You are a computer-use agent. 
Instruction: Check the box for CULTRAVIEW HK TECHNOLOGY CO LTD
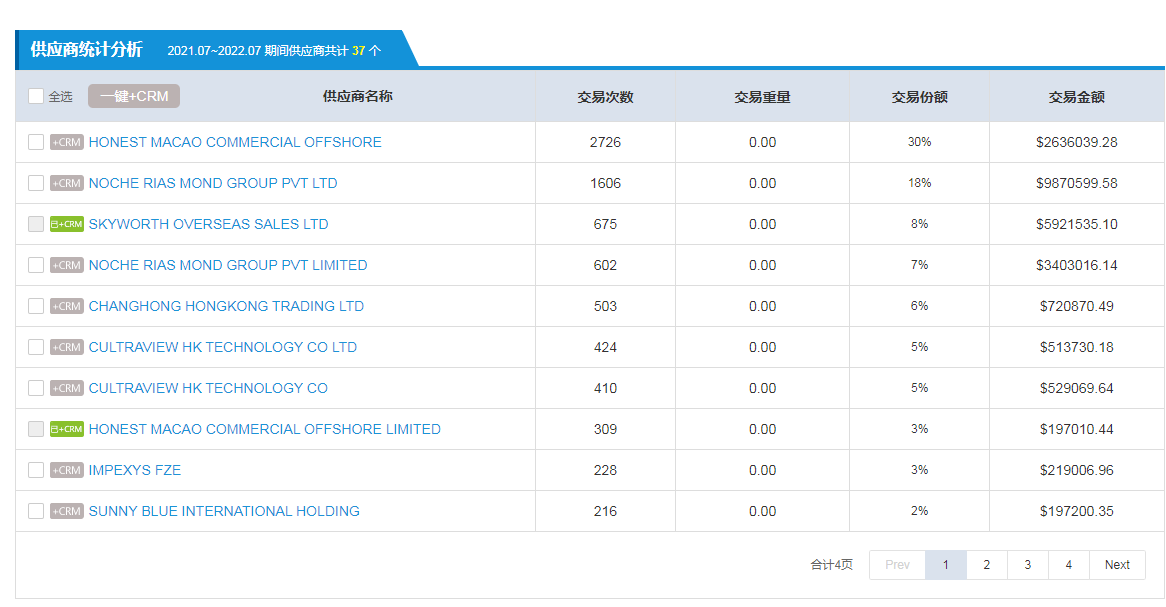click(36, 347)
